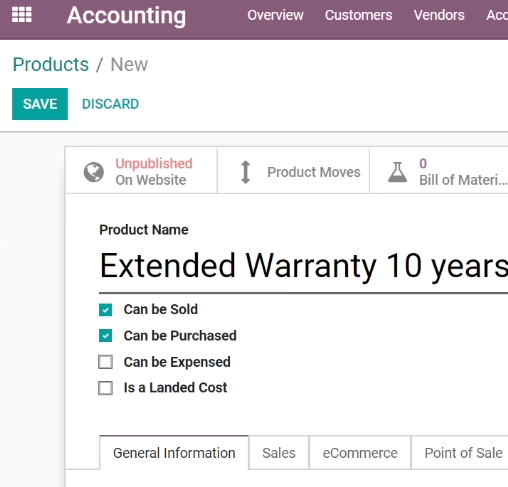Switch to the Sales tab
The image size is (508, 487).
click(x=279, y=453)
